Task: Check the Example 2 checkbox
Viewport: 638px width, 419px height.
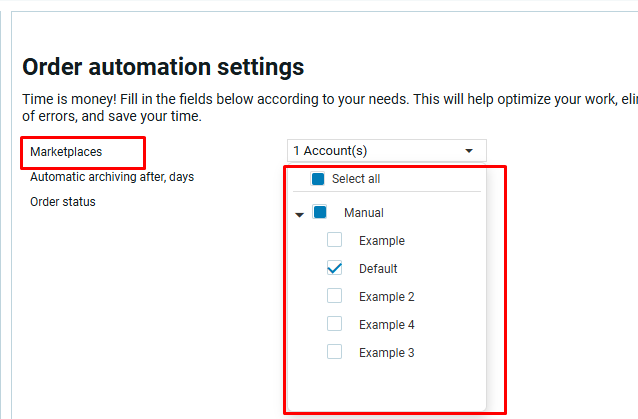Action: [x=335, y=296]
